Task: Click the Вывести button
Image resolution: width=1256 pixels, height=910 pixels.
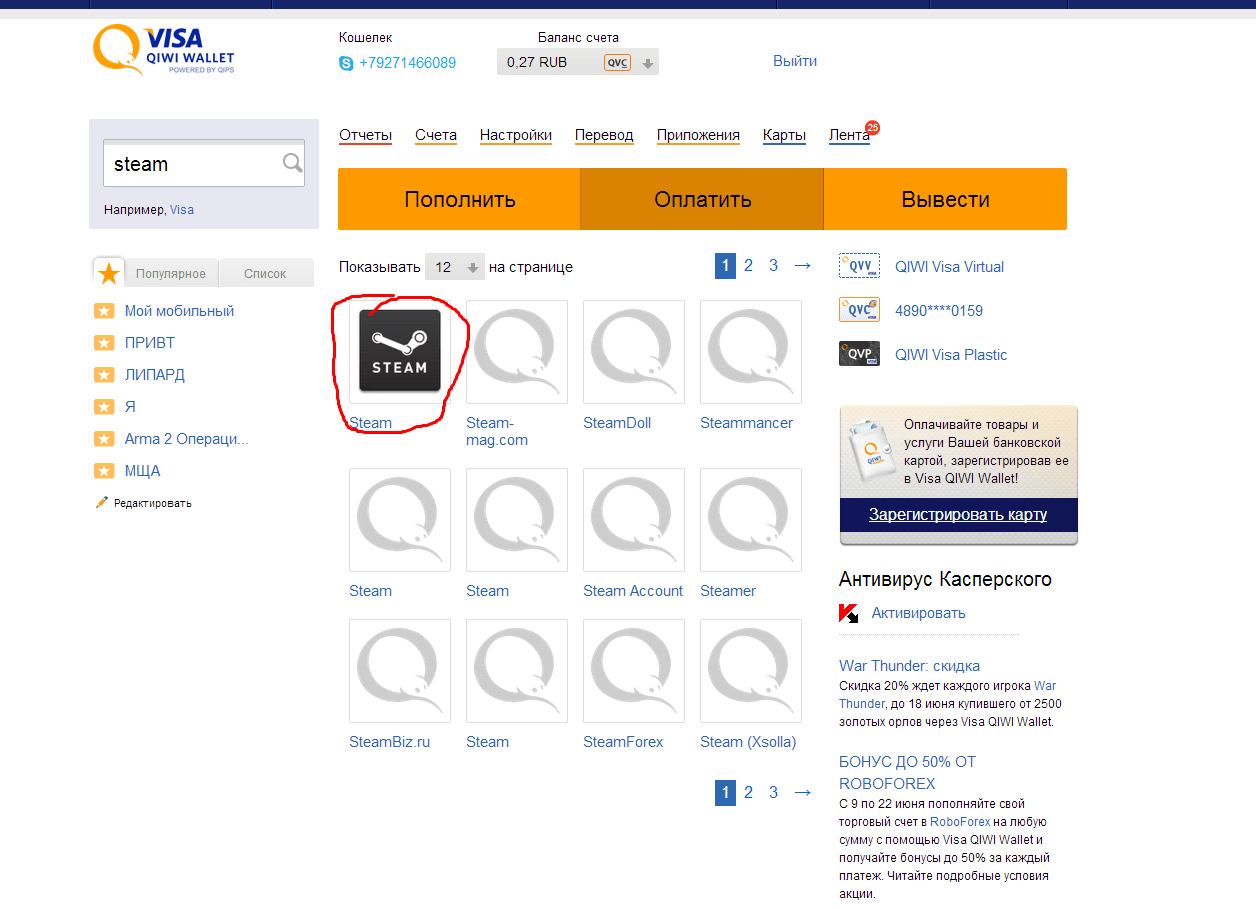Action: (945, 199)
